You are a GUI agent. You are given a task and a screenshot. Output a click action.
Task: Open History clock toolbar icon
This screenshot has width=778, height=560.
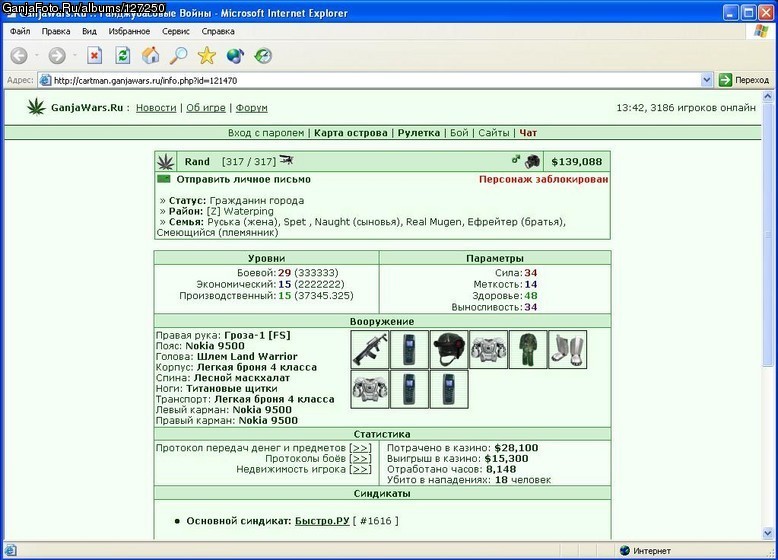pyautogui.click(x=263, y=55)
